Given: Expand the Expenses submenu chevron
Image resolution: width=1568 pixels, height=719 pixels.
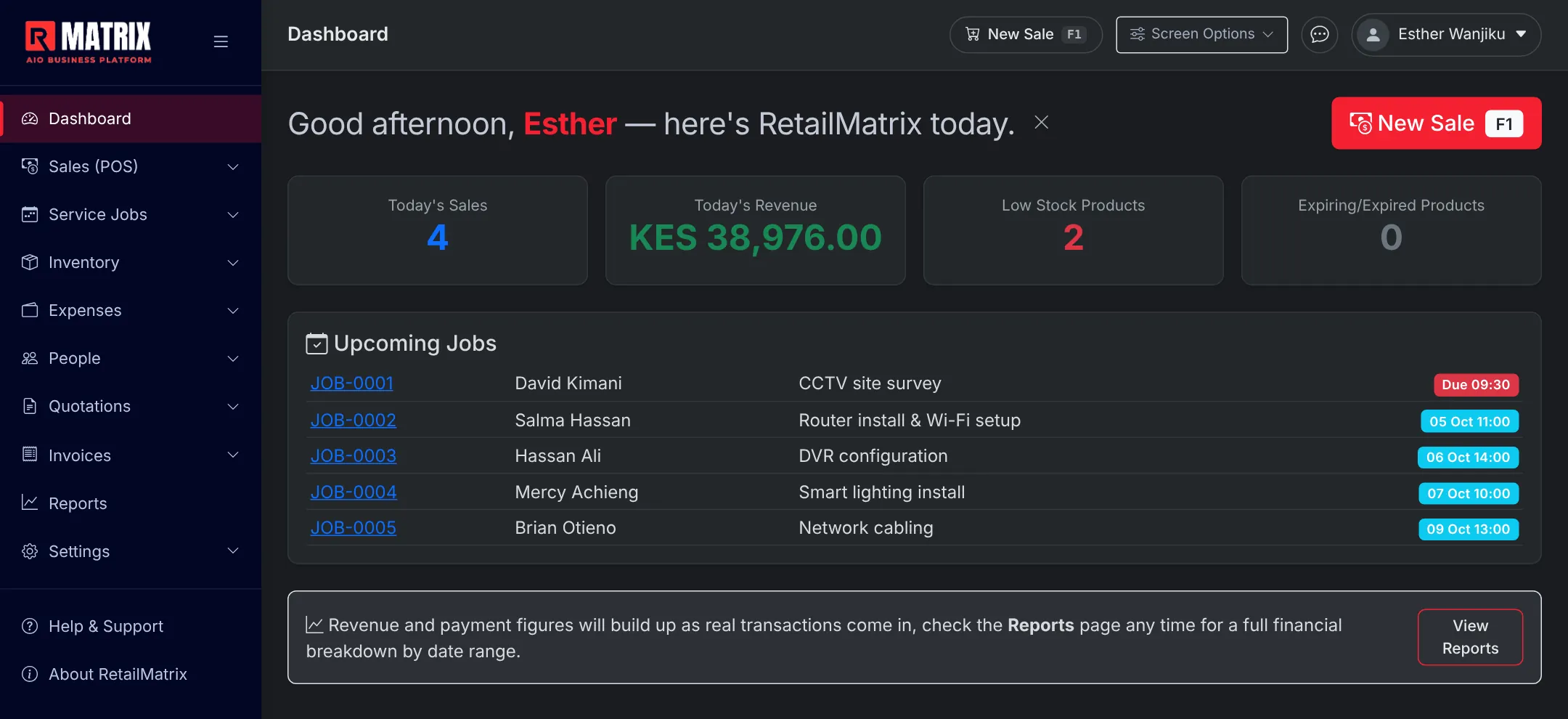Looking at the screenshot, I should point(233,311).
